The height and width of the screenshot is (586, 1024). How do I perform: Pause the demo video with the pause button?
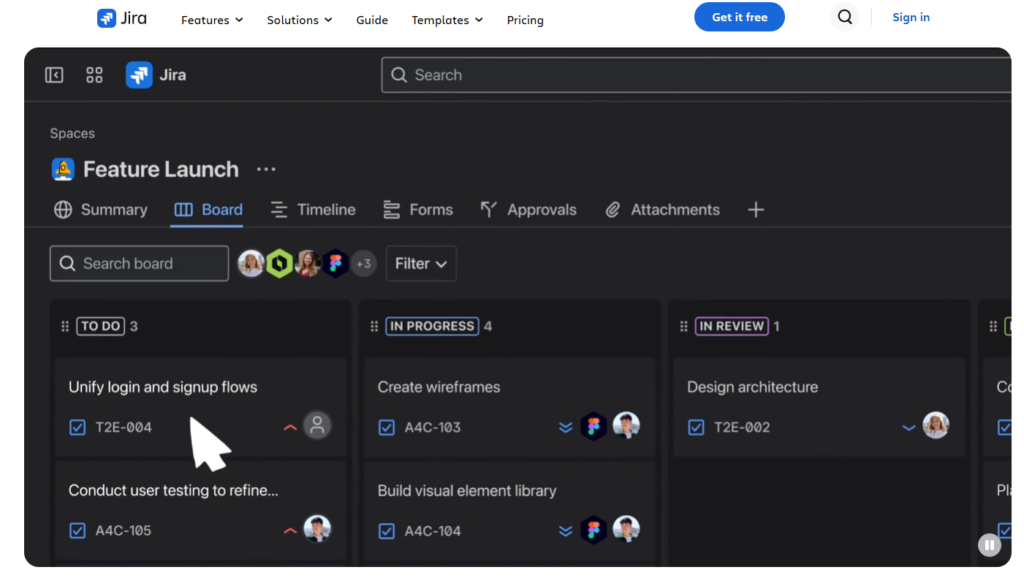989,545
